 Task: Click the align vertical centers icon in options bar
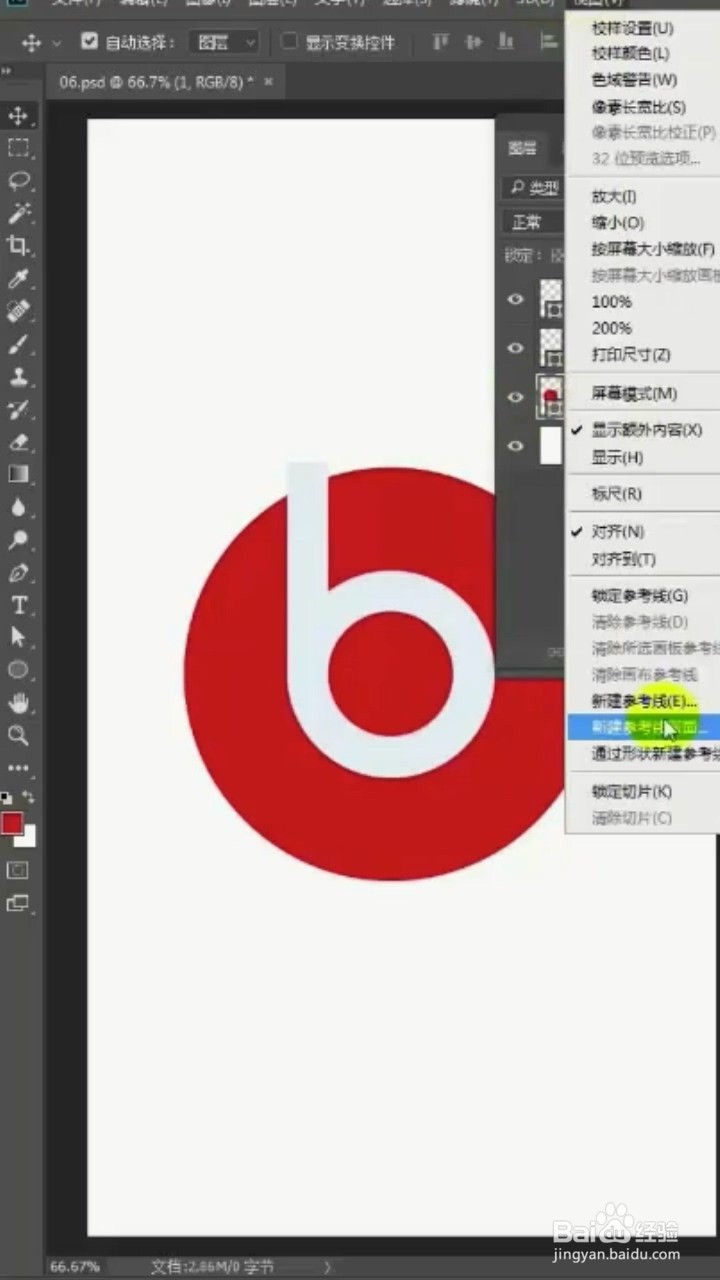[474, 42]
